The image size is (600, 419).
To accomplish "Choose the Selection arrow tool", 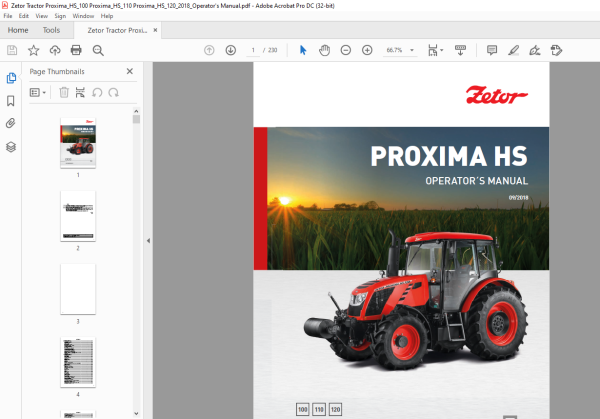I will tap(303, 50).
